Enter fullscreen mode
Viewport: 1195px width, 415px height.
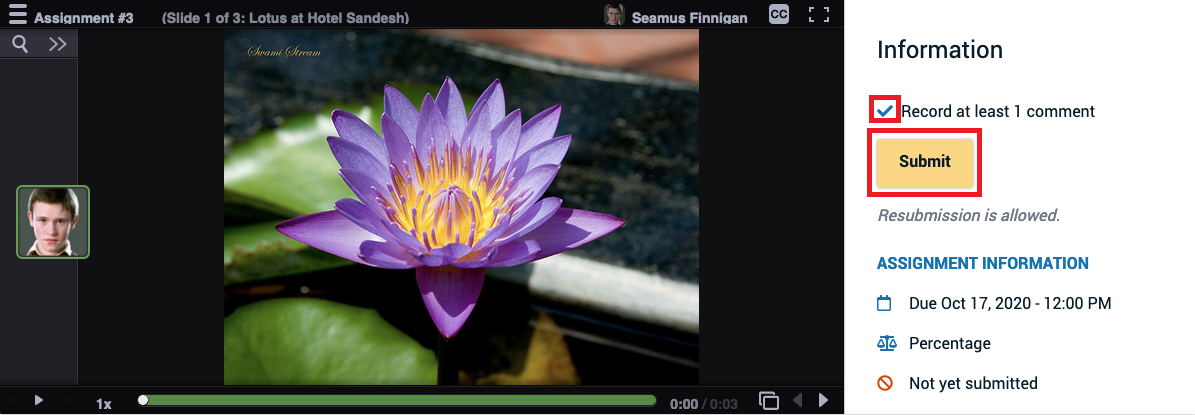point(819,15)
